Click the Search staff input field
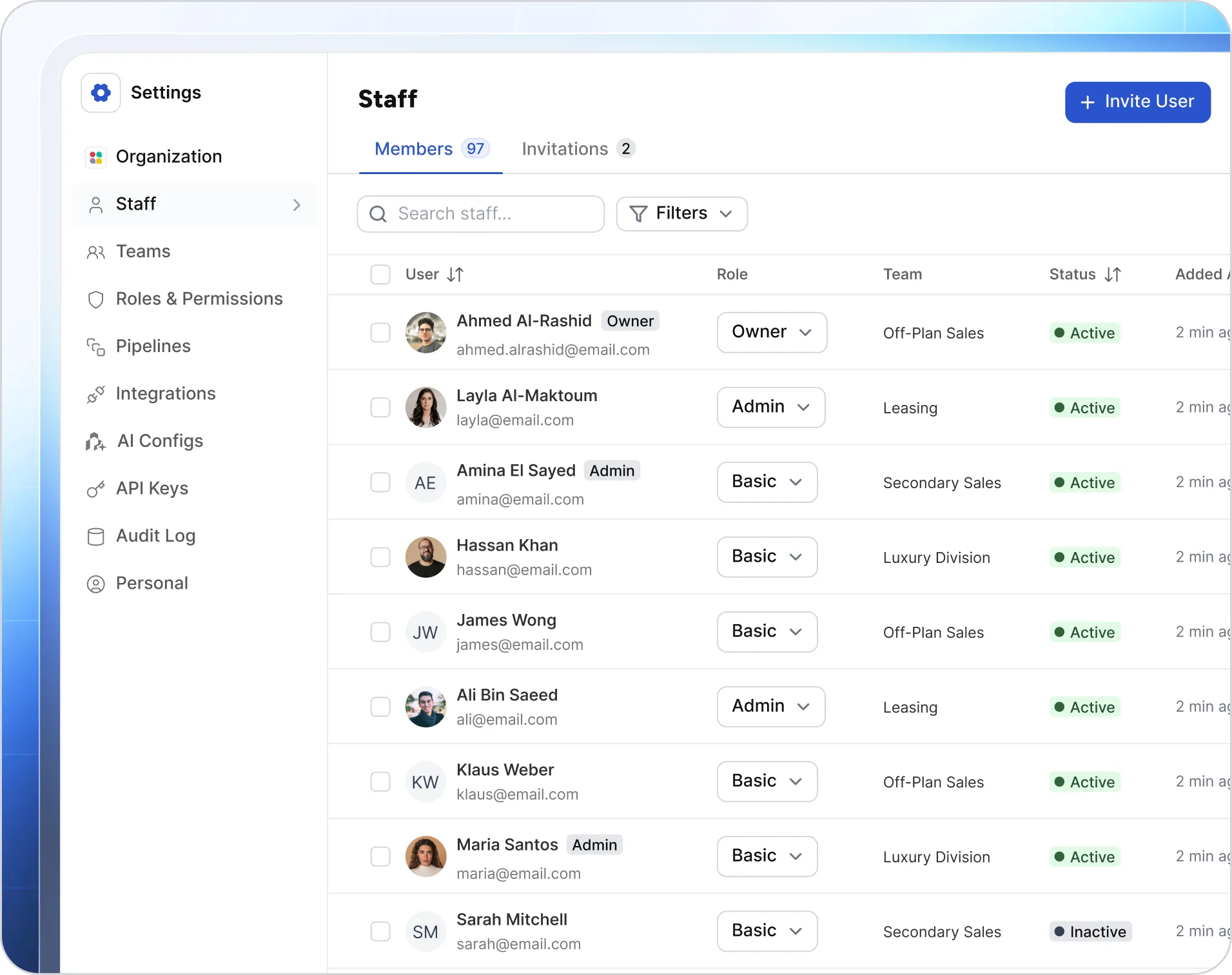 (481, 214)
